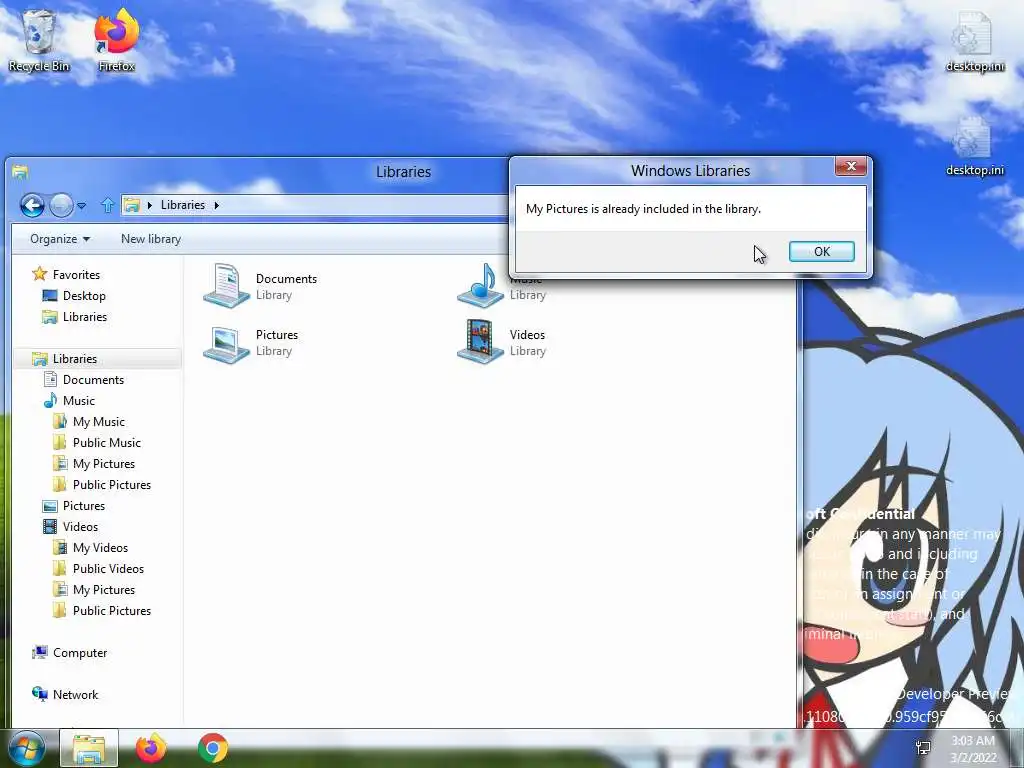Image resolution: width=1024 pixels, height=768 pixels.
Task: Select the Videos library filmstrip icon
Action: click(481, 341)
